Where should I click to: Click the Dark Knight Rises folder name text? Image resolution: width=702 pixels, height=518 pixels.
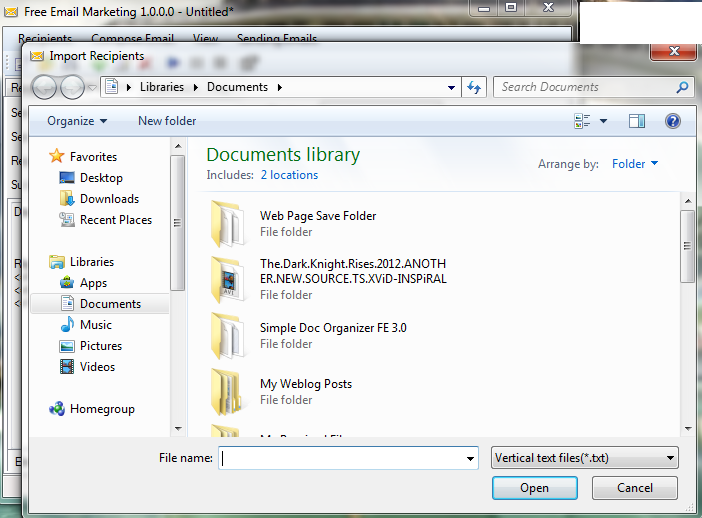353,271
